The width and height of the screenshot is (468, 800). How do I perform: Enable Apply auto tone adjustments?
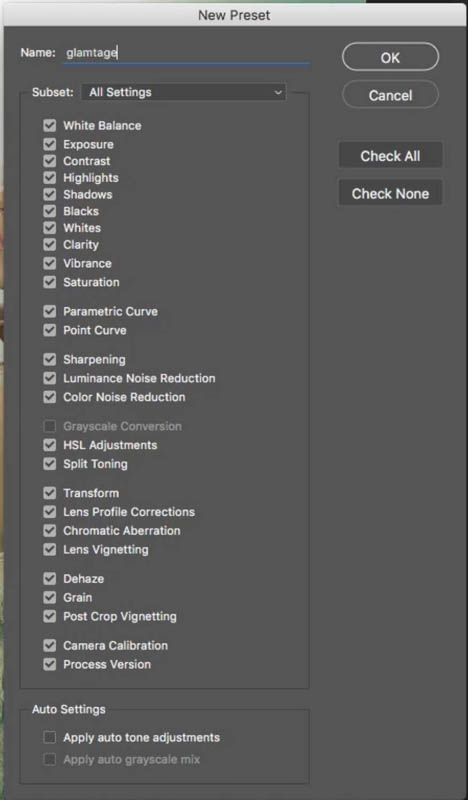point(50,737)
